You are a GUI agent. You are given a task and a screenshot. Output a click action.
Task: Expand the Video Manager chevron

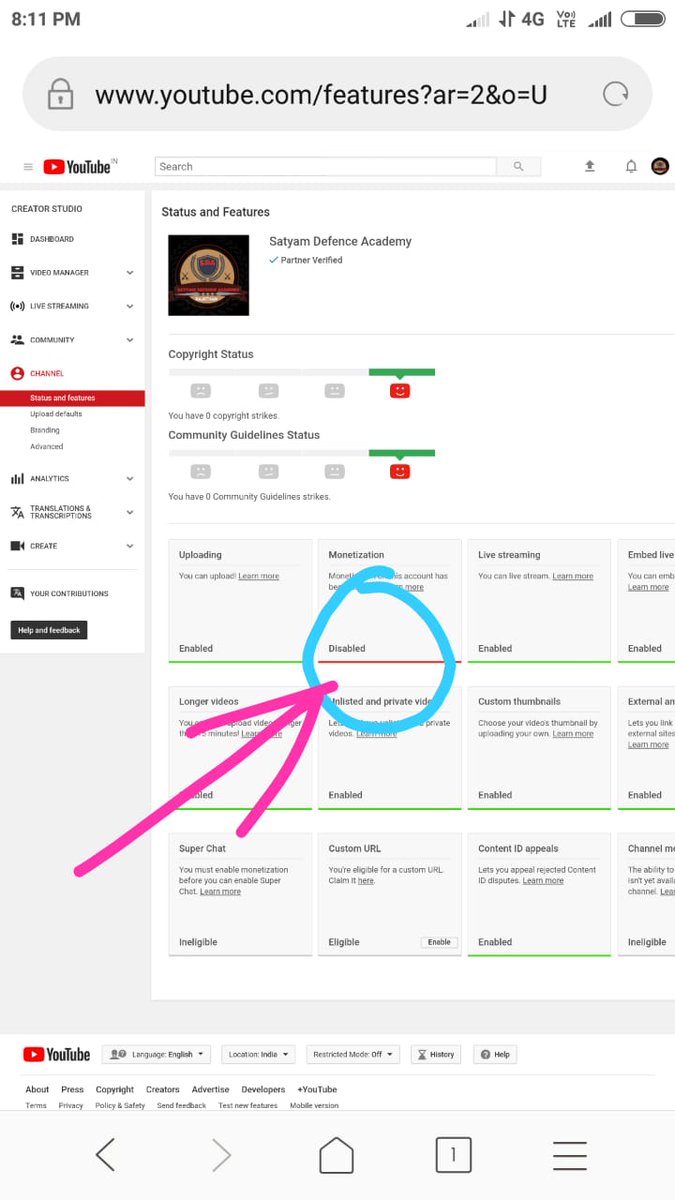pos(130,272)
